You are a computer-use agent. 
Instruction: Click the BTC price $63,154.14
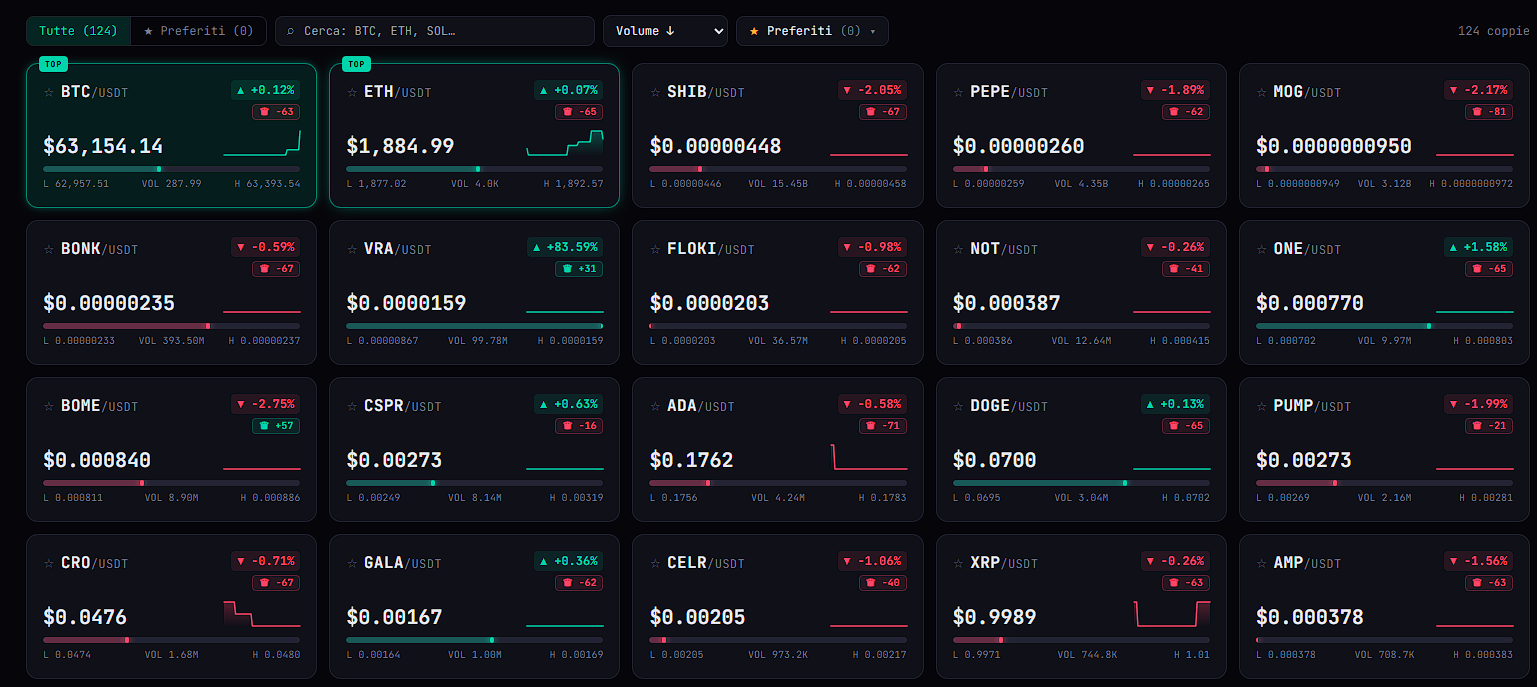pos(103,146)
